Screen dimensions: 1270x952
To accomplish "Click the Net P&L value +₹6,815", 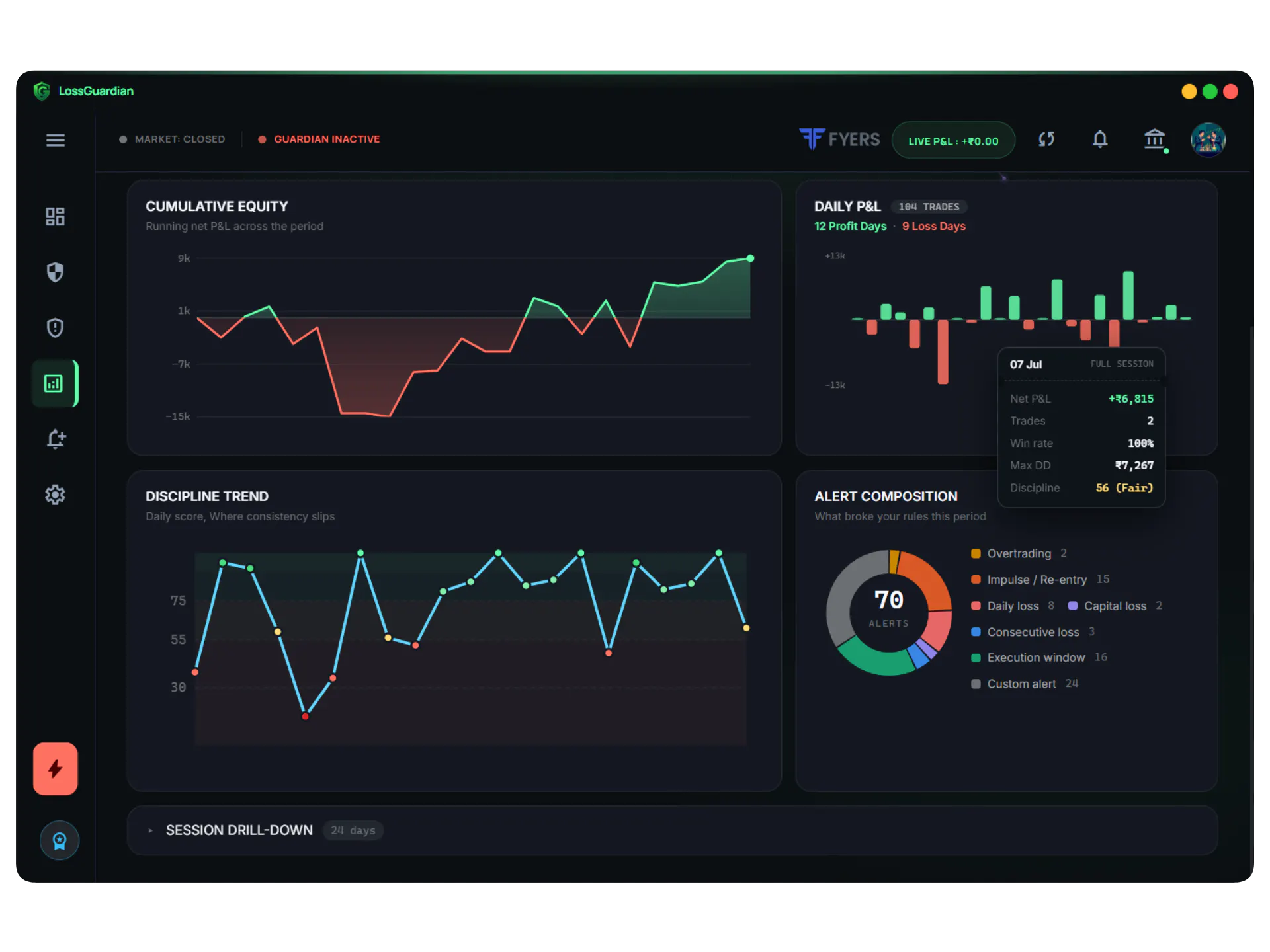I will (1130, 399).
